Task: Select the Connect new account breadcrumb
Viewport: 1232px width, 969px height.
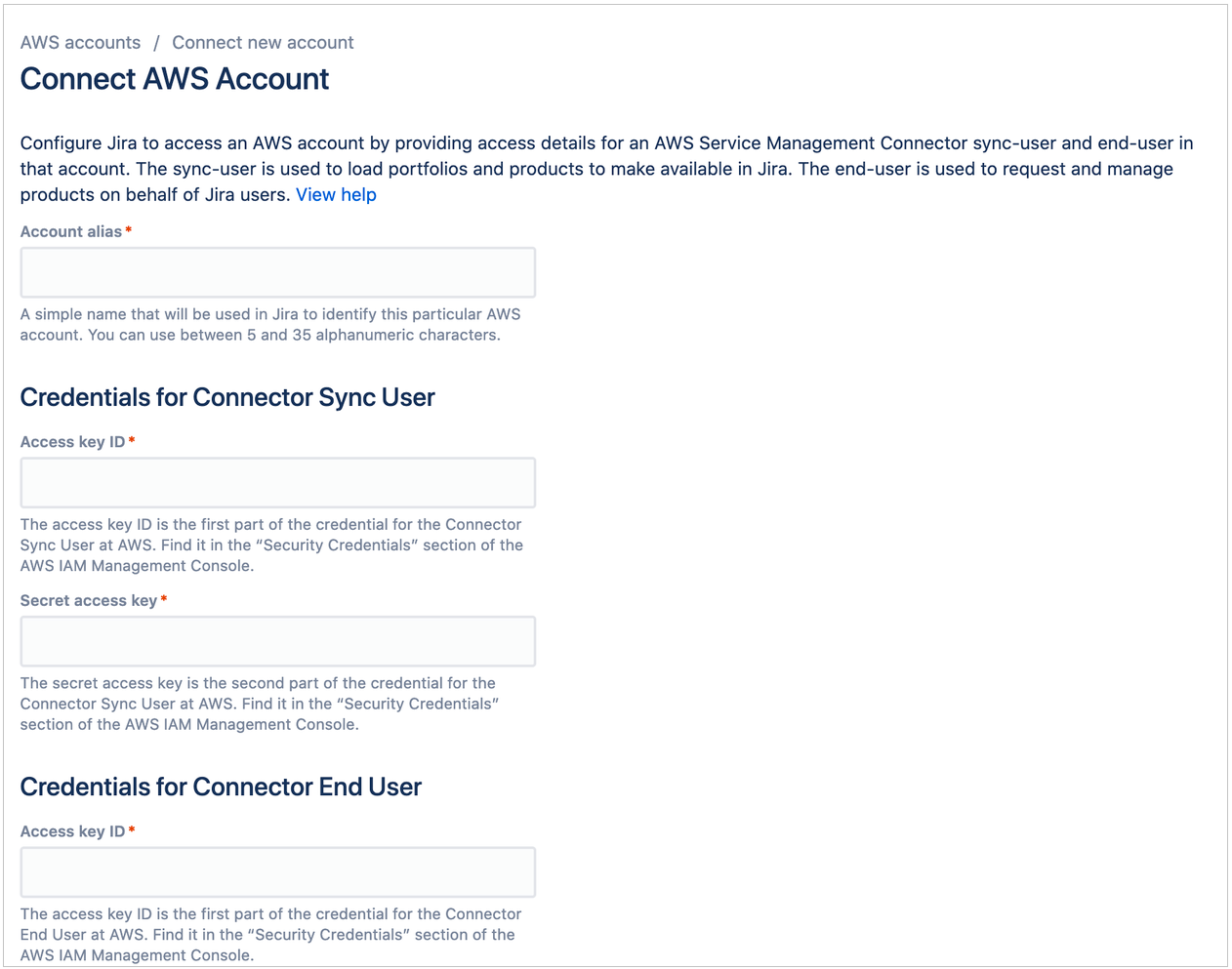Action: pyautogui.click(x=262, y=42)
